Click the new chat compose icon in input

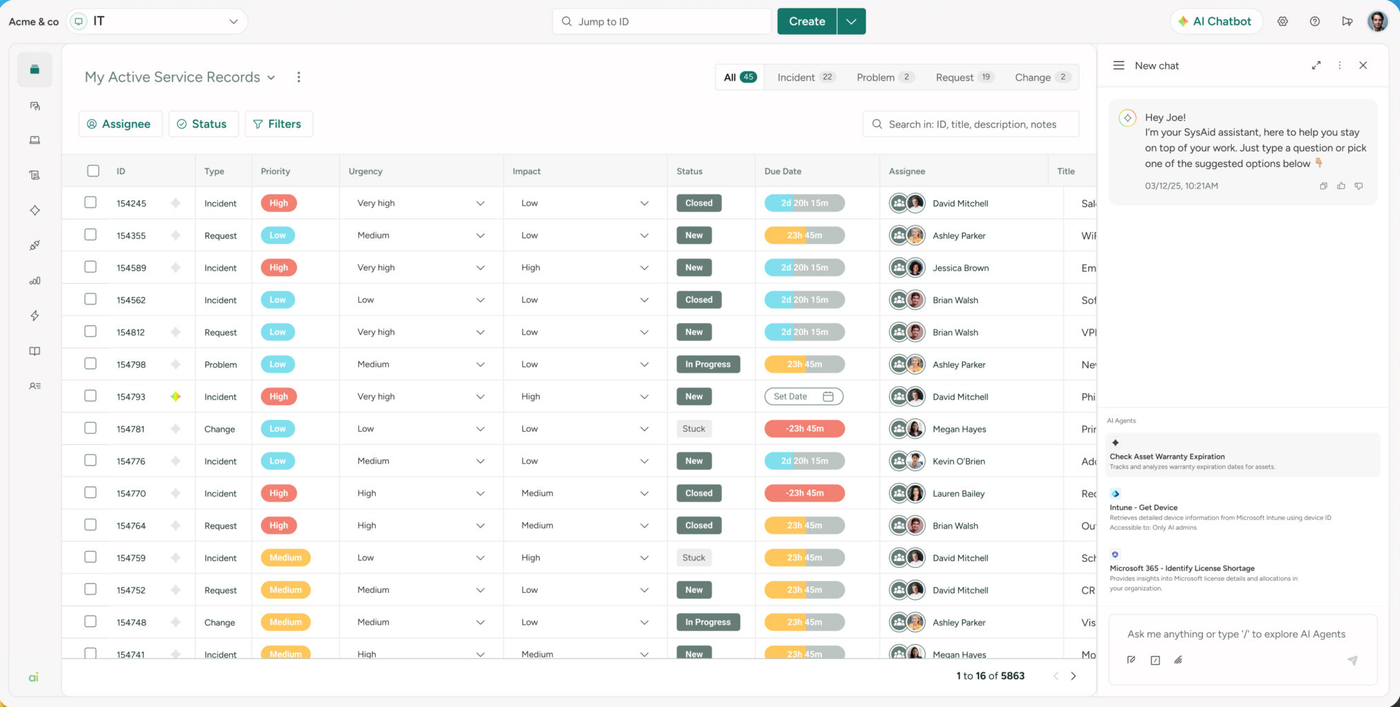point(1131,660)
